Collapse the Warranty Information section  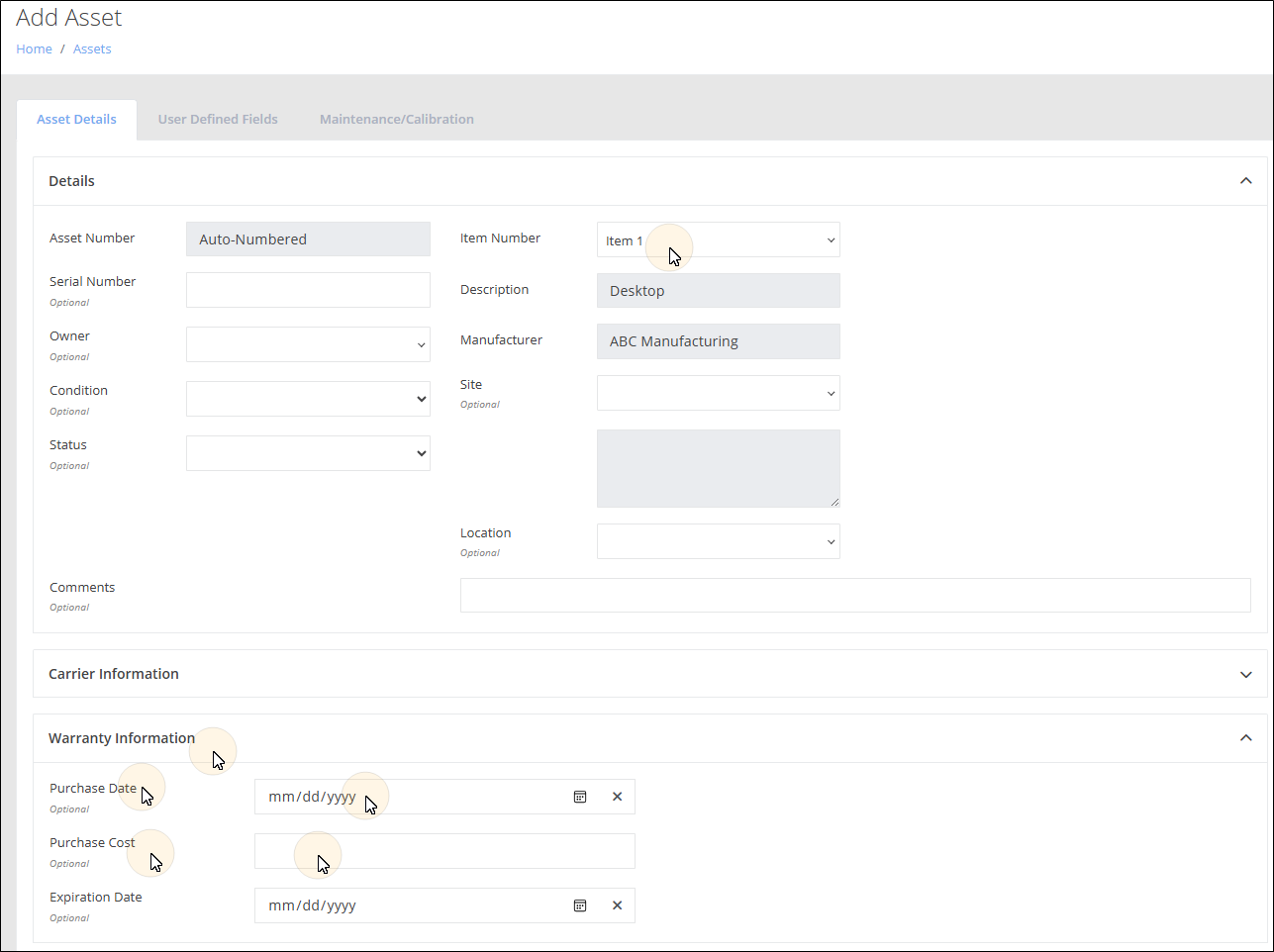[1246, 738]
